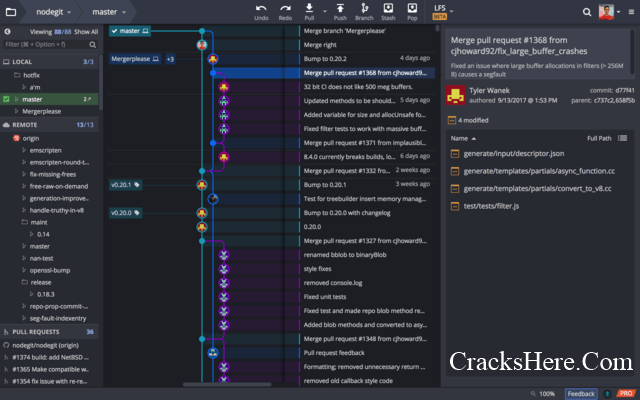Click modified icon for test/tests/filter.js
The height and width of the screenshot is (400, 640).
(x=455, y=206)
